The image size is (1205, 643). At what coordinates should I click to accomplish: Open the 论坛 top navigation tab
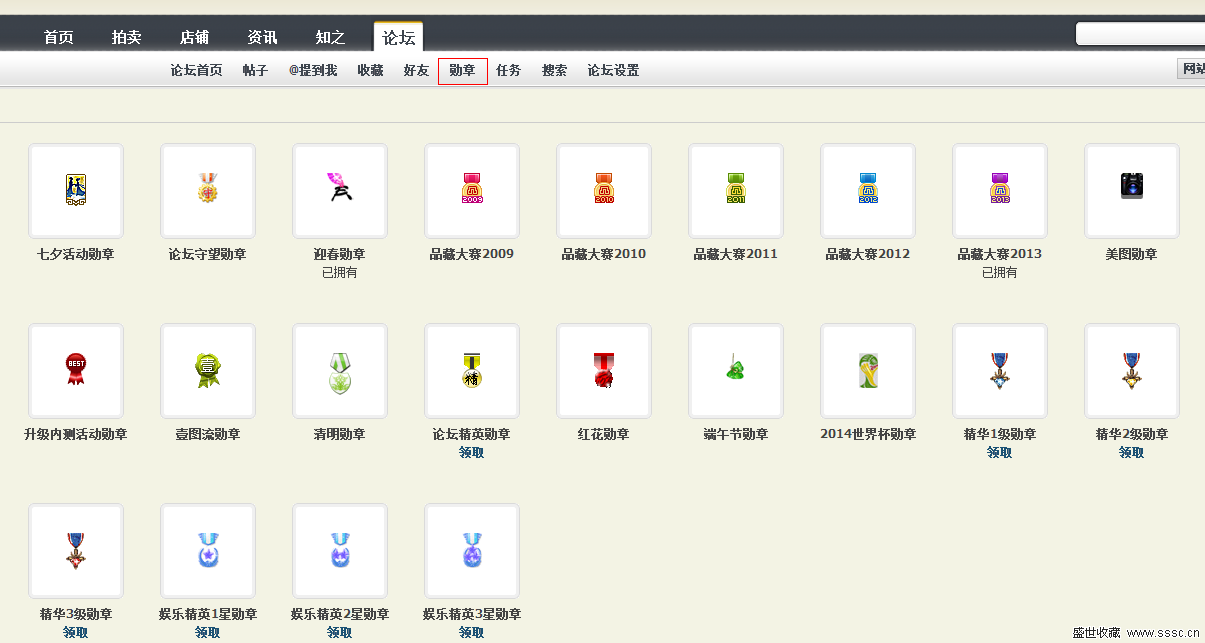398,38
